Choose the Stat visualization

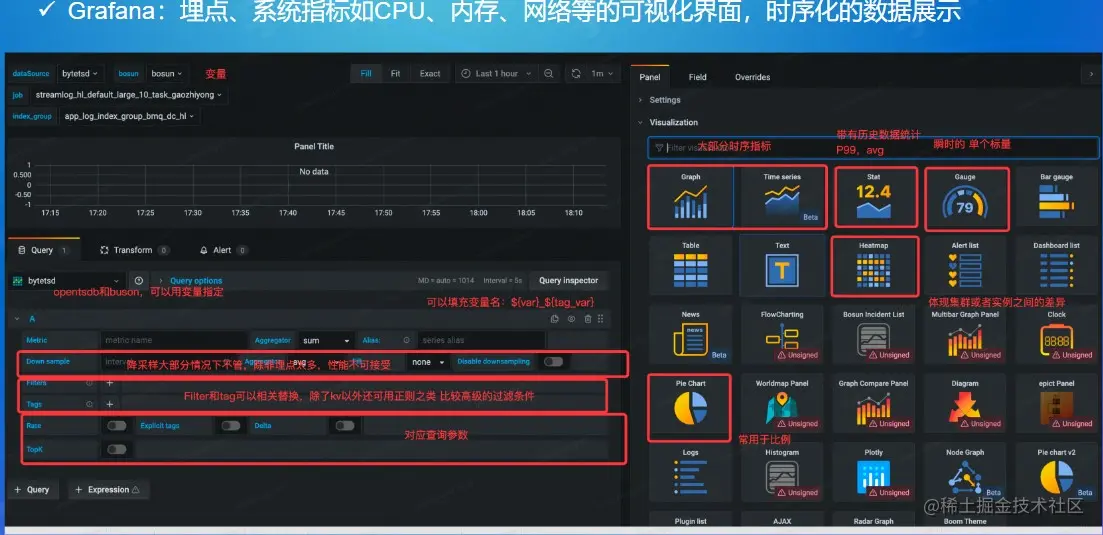coord(874,197)
